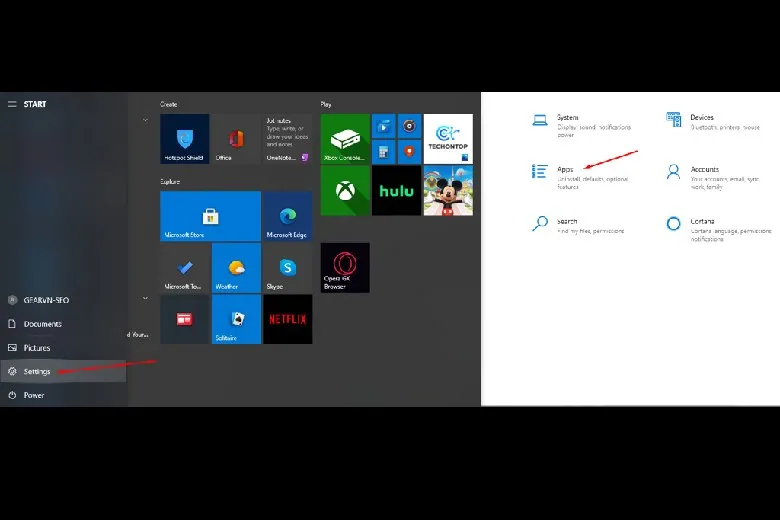Open the OneNote tile
The height and width of the screenshot is (520, 780).
click(x=288, y=139)
